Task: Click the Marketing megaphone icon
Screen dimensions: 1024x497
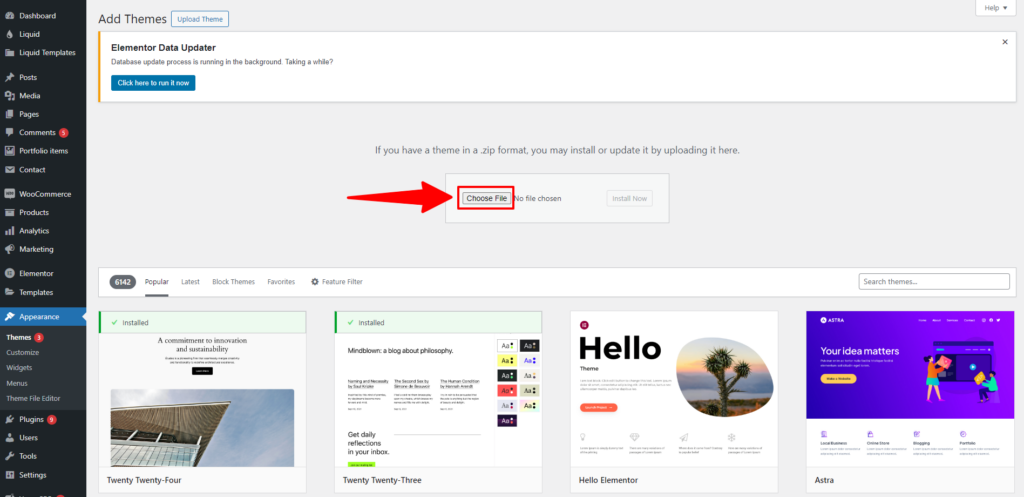Action: (9, 249)
